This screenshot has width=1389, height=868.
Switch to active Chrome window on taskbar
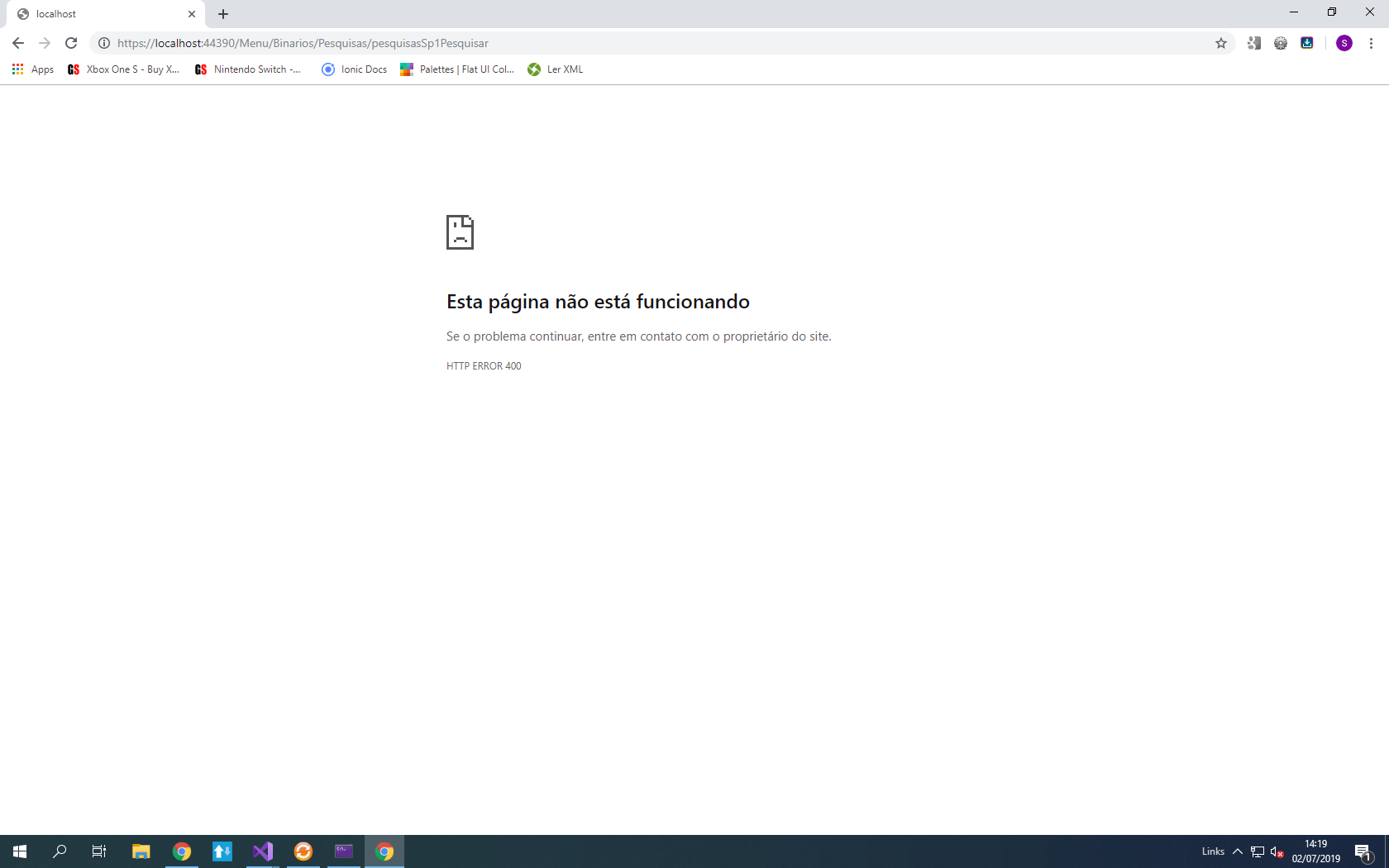click(384, 851)
